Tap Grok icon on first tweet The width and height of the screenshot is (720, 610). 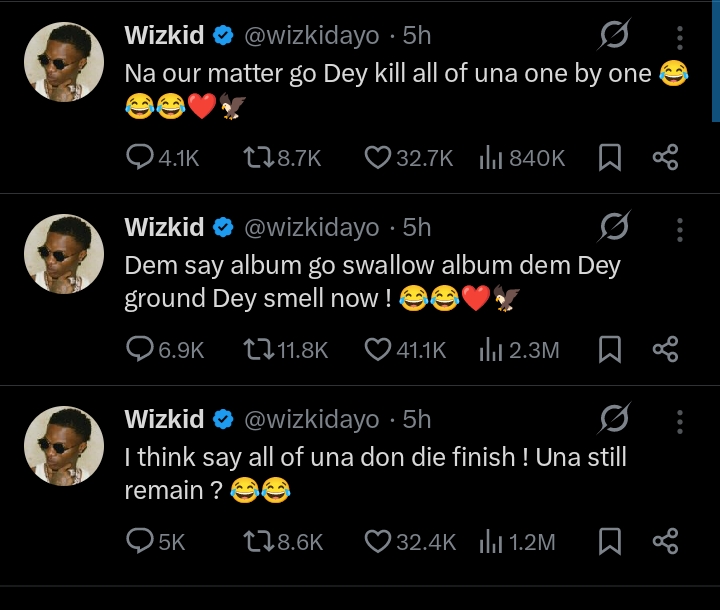point(613,37)
